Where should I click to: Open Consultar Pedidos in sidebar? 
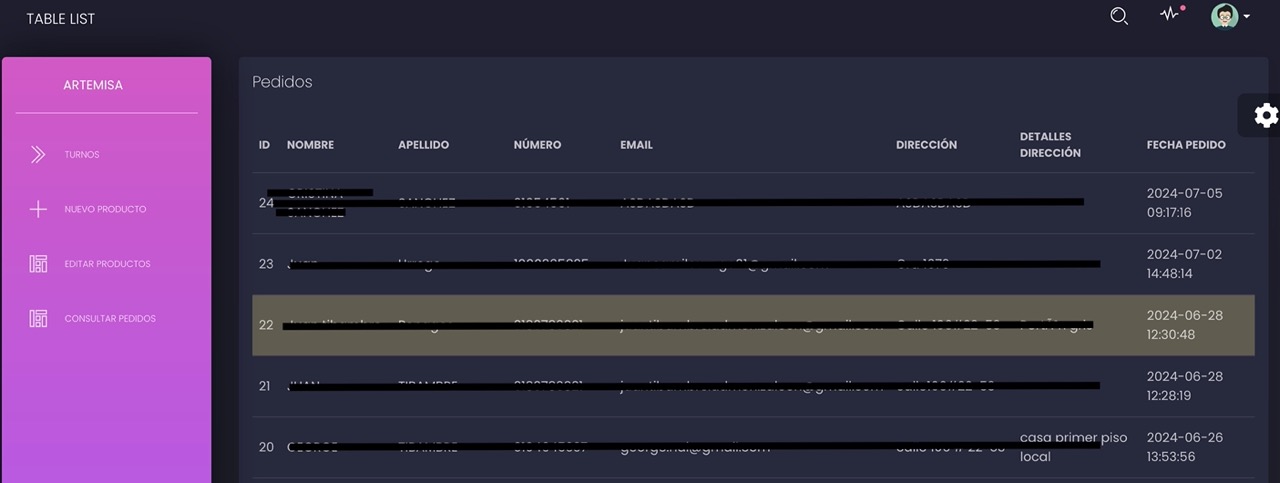[110, 319]
